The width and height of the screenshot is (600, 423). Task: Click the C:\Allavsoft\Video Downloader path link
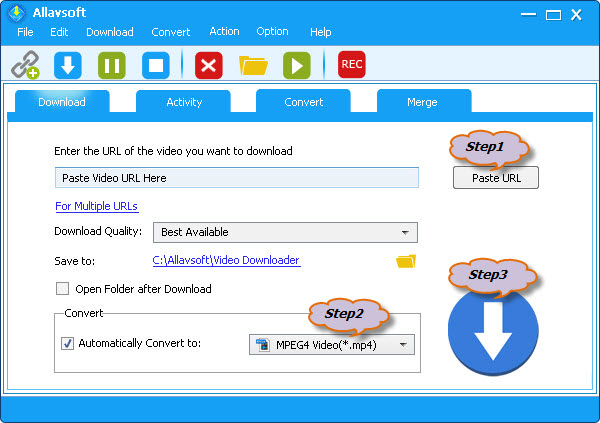[226, 260]
